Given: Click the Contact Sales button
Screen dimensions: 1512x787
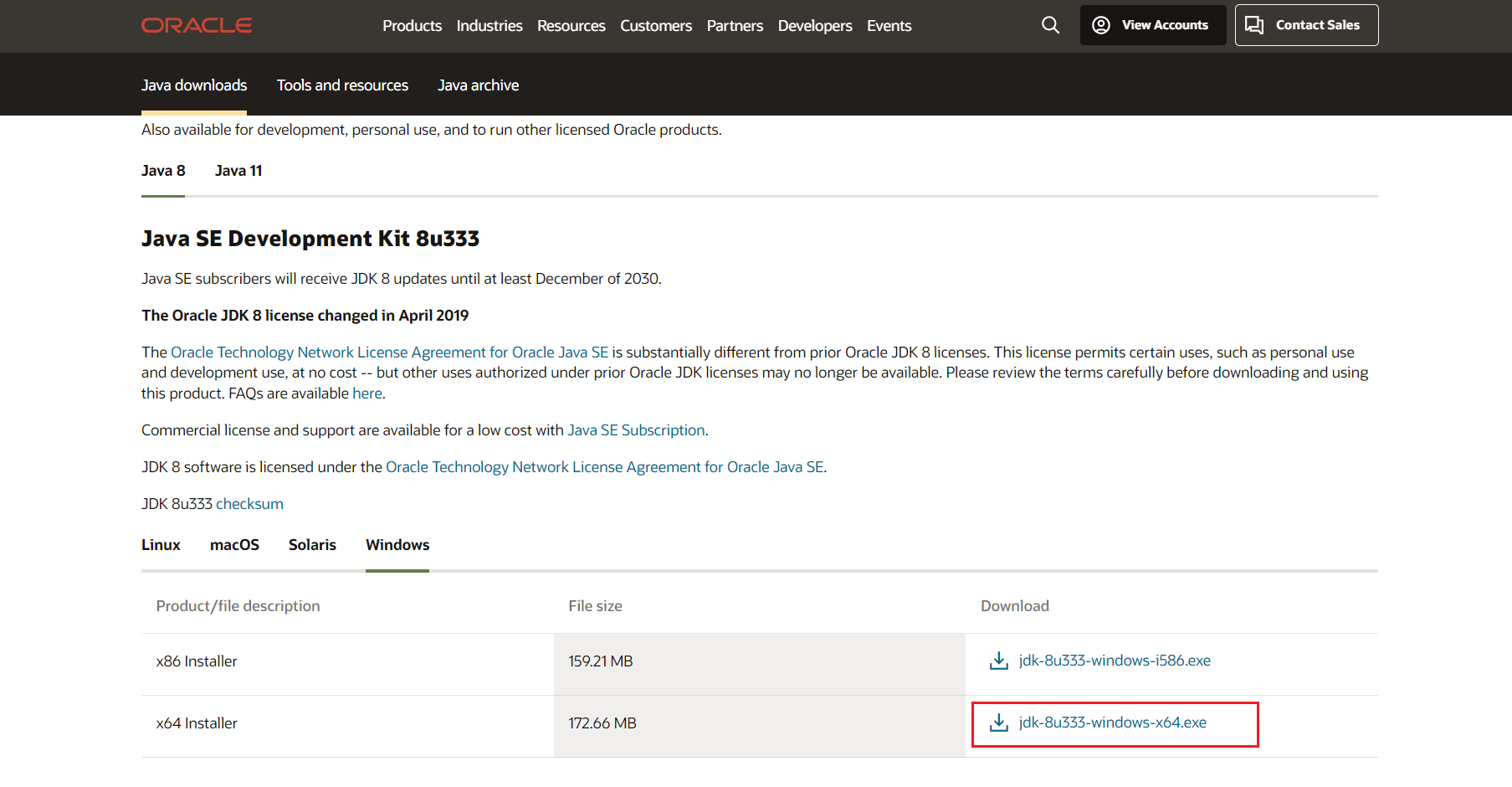Looking at the screenshot, I should pyautogui.click(x=1307, y=25).
